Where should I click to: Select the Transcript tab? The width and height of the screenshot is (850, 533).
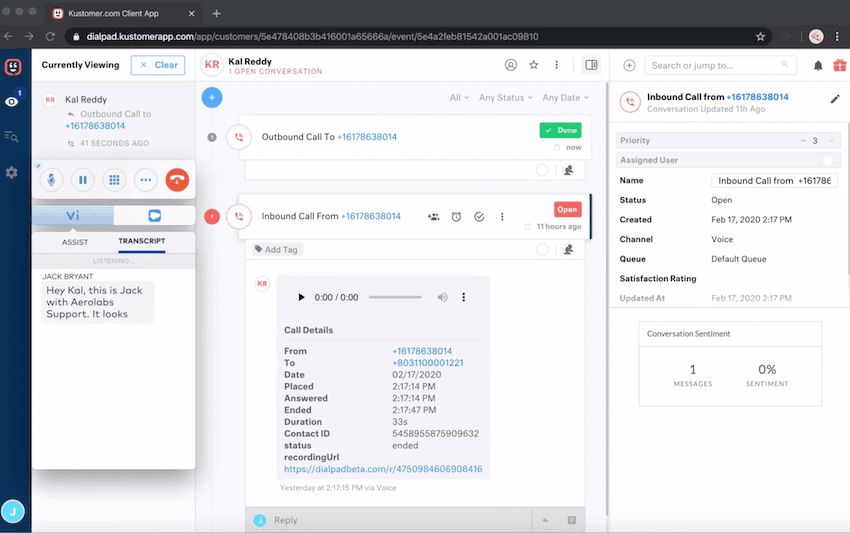pos(141,242)
